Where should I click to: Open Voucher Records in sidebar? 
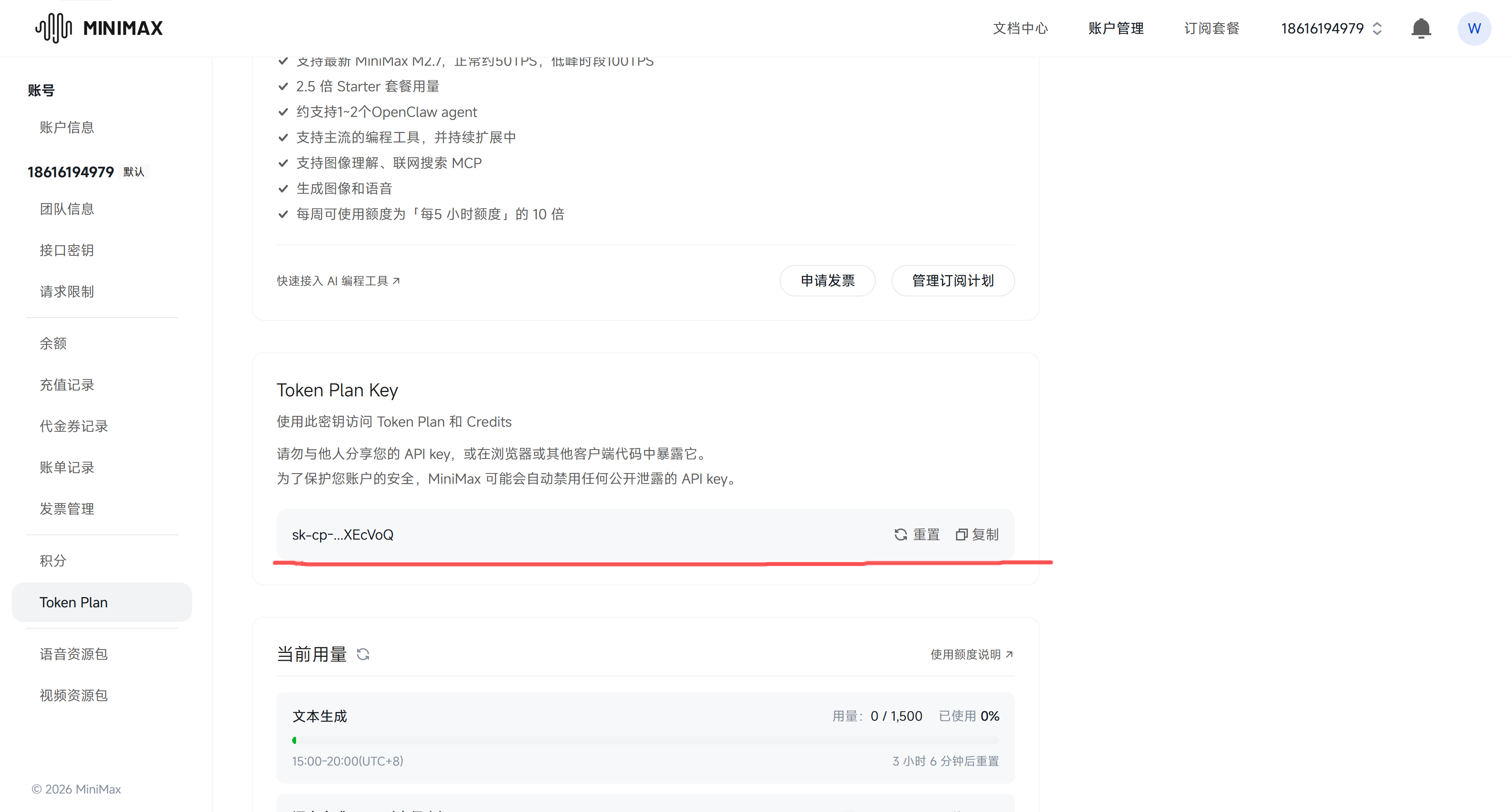(74, 426)
